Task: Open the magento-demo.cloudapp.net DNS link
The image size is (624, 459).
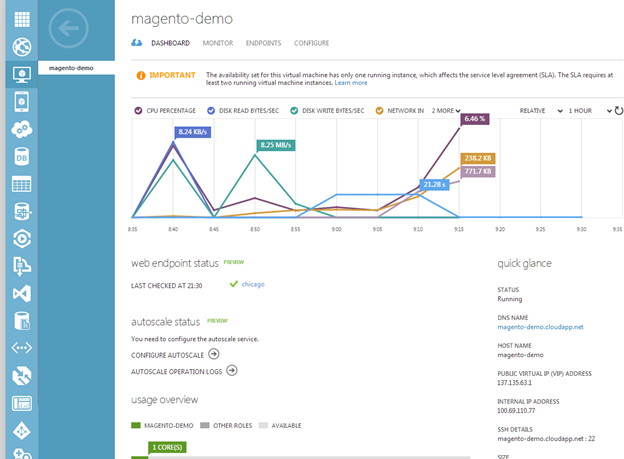Action: click(539, 326)
